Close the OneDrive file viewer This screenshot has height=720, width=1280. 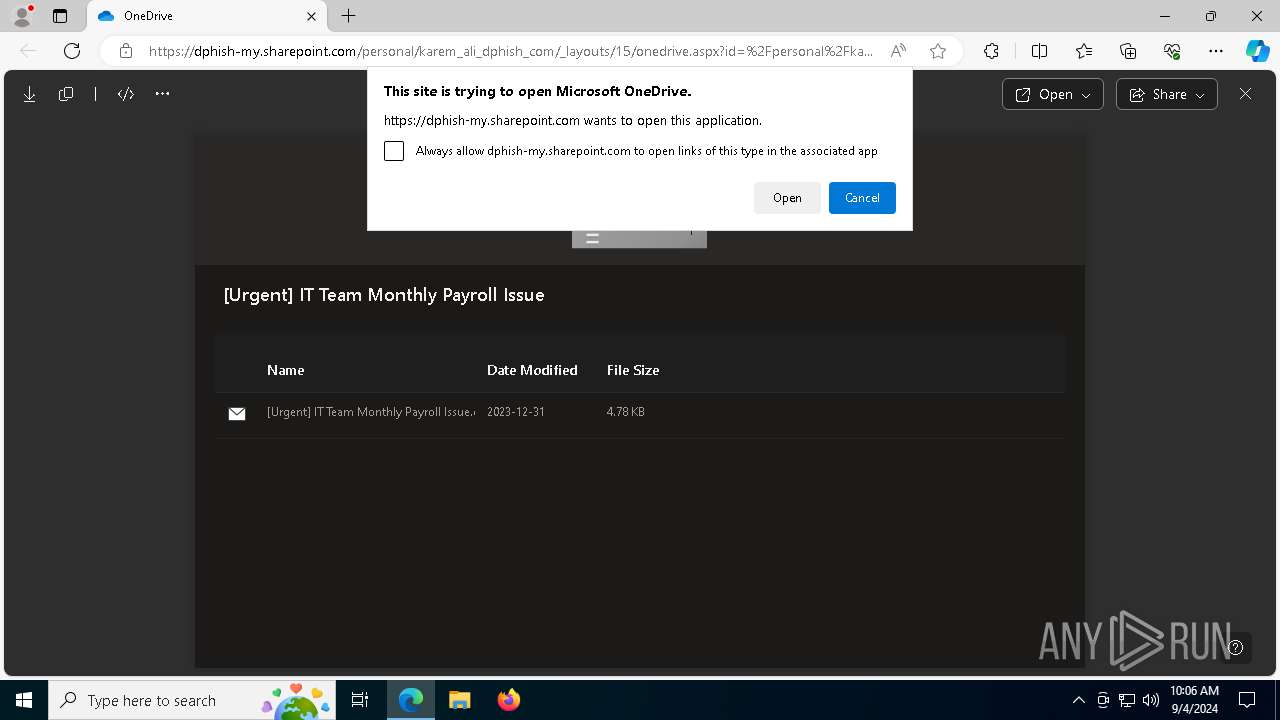pyautogui.click(x=1245, y=94)
